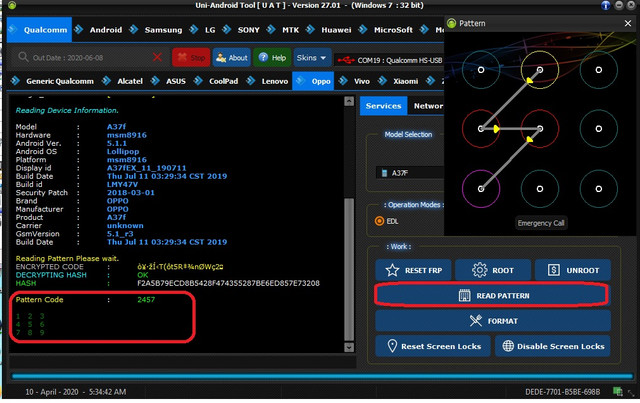Switch to the MicroSoft tab

point(393,30)
